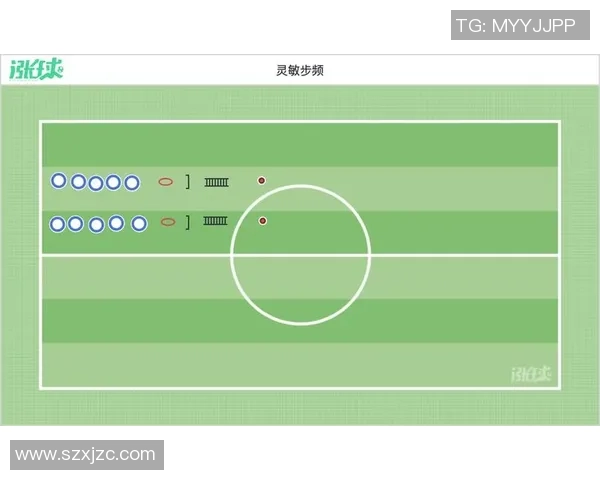The width and height of the screenshot is (600, 480).
Task: Select the bracket hurdle in the top row
Action: pos(188,182)
